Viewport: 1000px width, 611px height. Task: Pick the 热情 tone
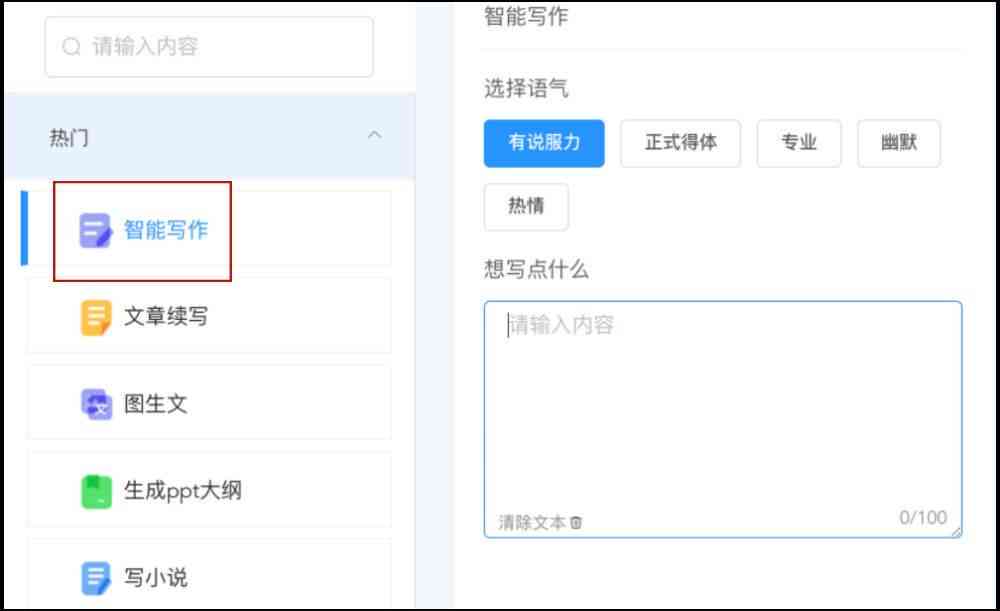(x=526, y=207)
